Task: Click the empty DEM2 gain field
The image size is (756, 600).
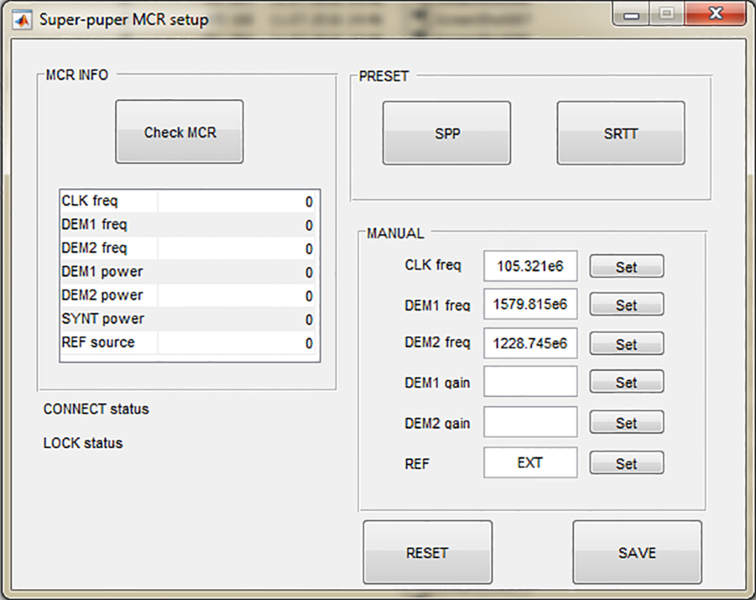Action: pos(530,422)
